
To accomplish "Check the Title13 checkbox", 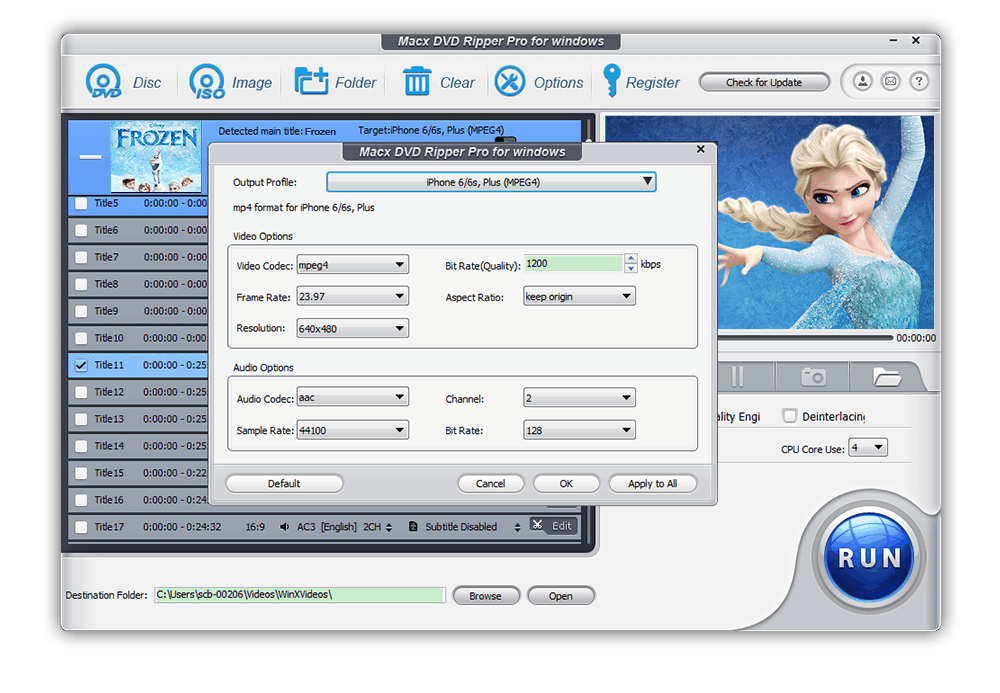I will tap(81, 419).
